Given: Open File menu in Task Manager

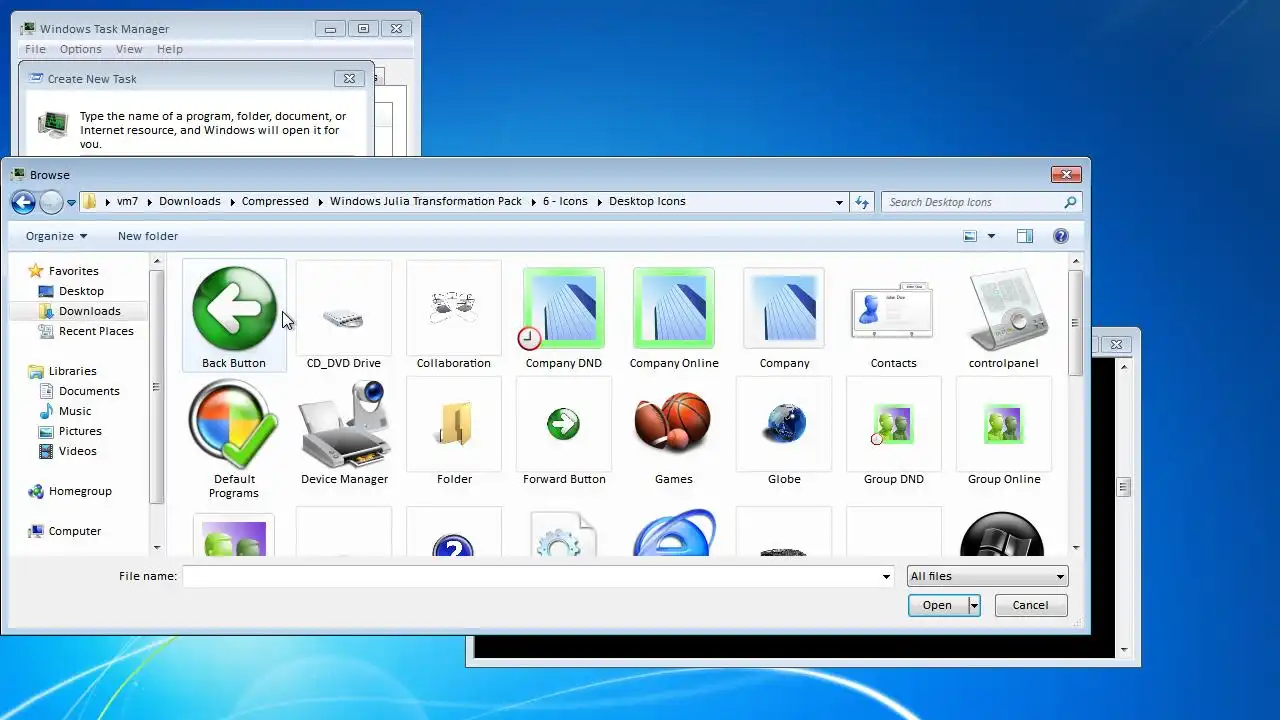Looking at the screenshot, I should (x=35, y=49).
